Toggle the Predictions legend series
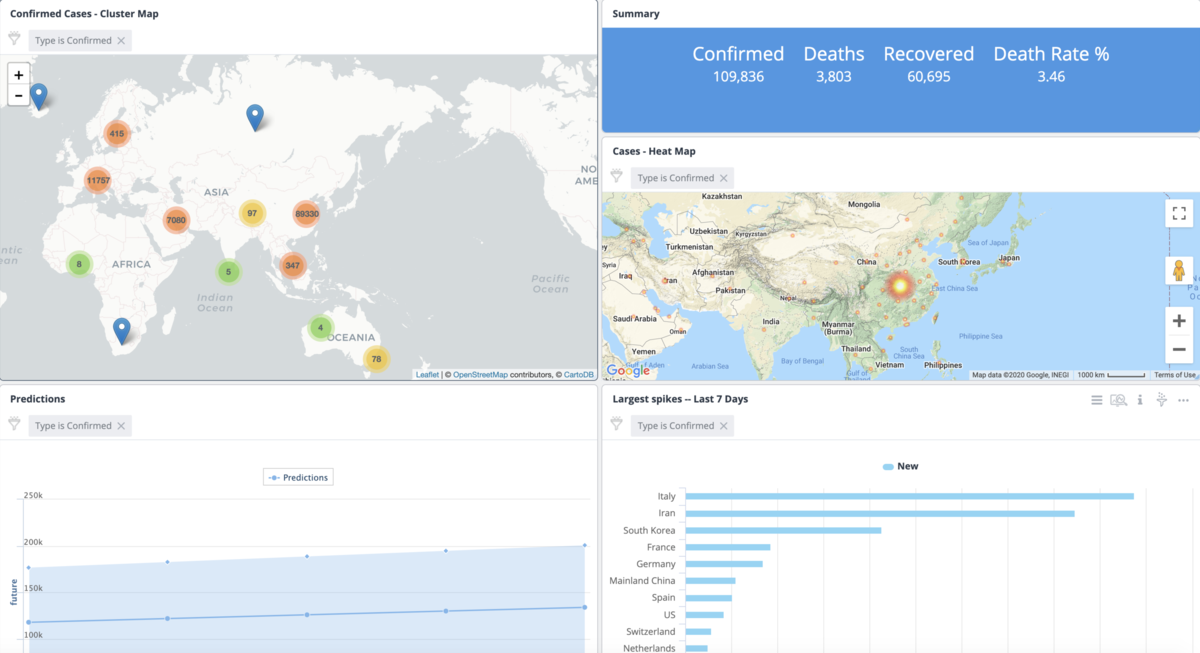 pyautogui.click(x=298, y=477)
